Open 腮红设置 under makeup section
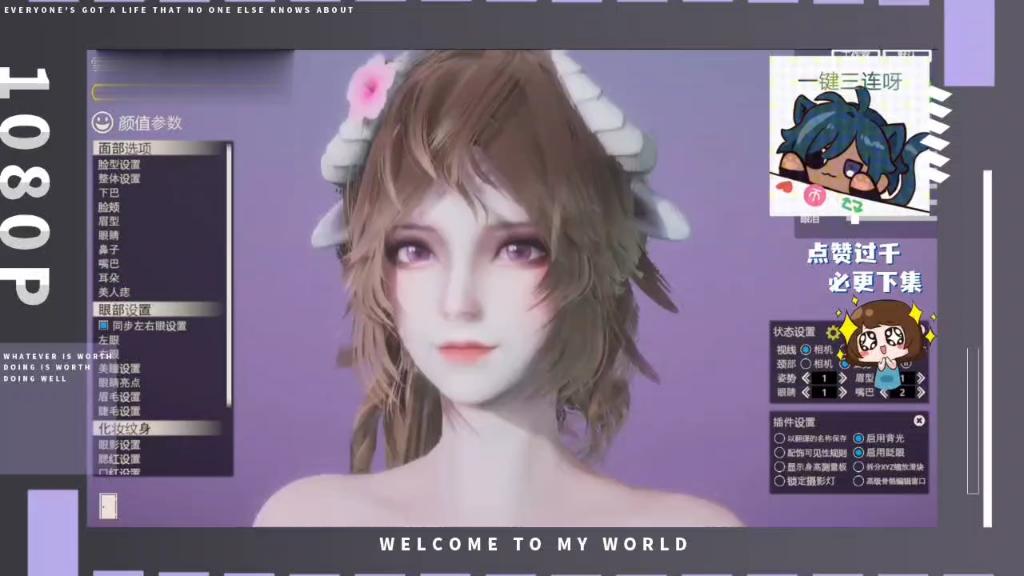1024x576 pixels. [119, 459]
